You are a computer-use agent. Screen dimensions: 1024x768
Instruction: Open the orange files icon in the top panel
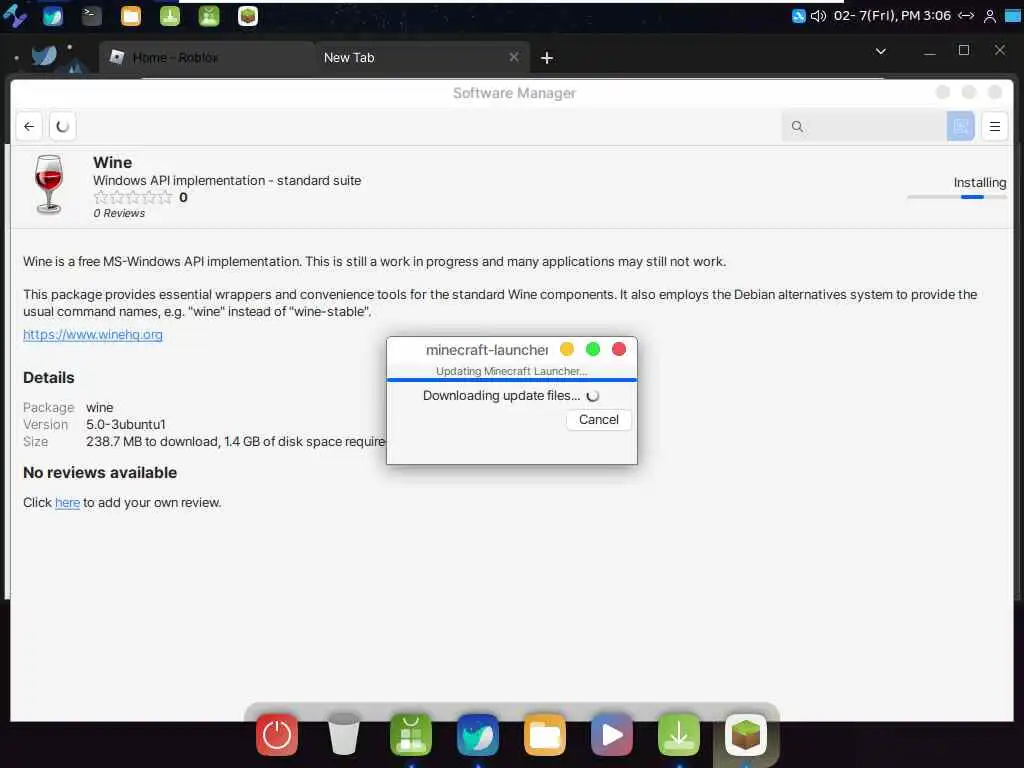pos(131,16)
